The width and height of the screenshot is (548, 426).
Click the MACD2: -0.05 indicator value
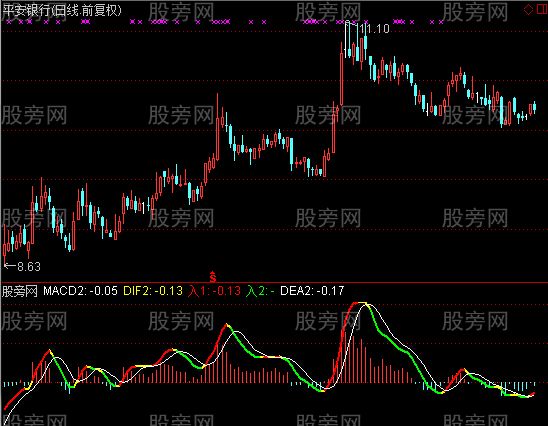[80, 291]
